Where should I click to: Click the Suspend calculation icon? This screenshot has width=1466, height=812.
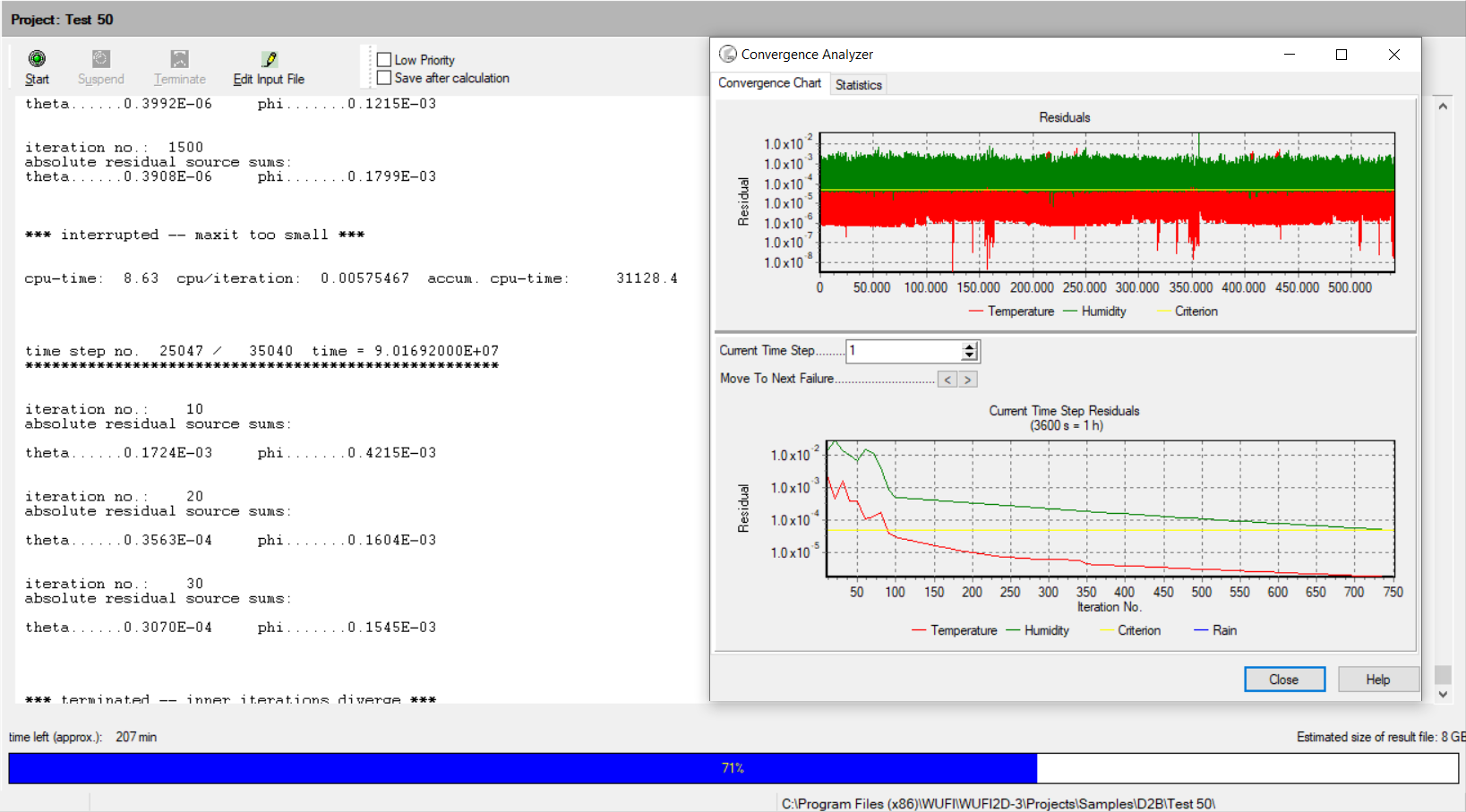tap(99, 57)
